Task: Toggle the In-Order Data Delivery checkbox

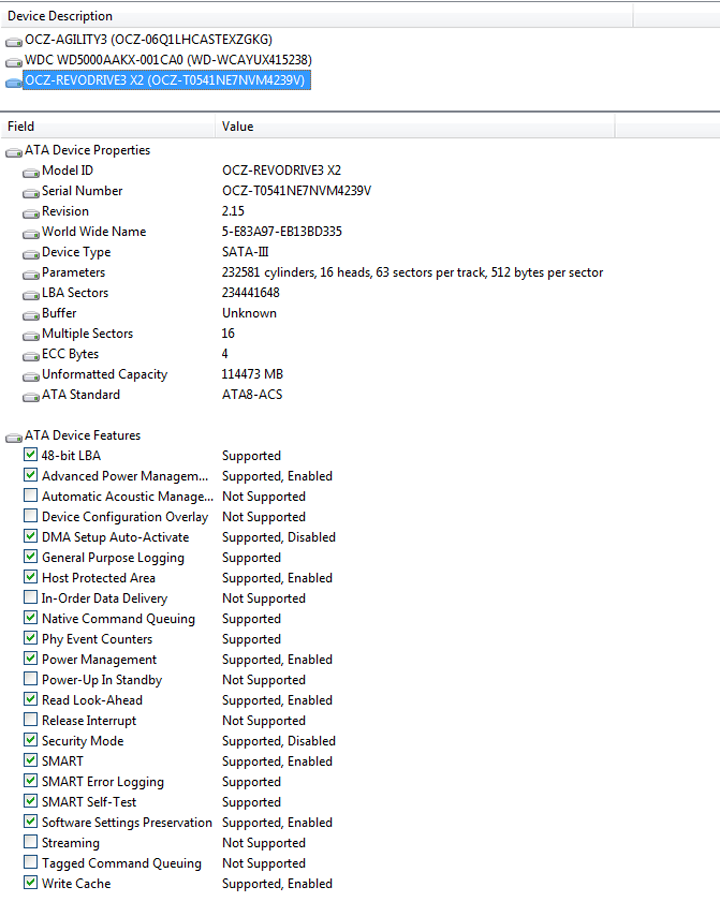Action: 30,597
